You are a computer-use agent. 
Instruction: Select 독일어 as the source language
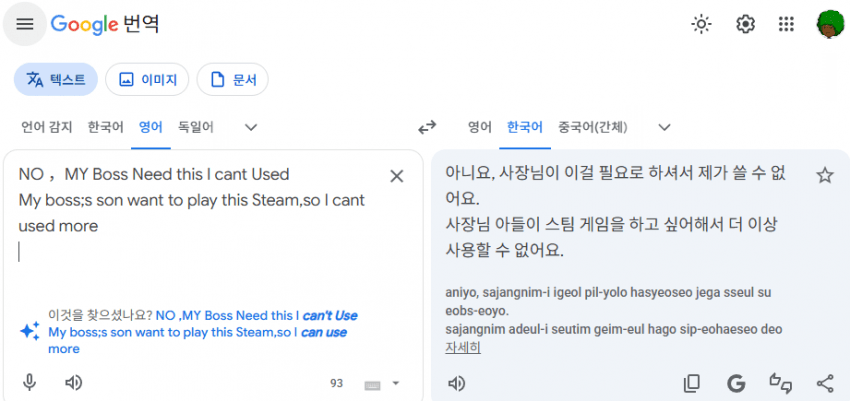click(196, 127)
